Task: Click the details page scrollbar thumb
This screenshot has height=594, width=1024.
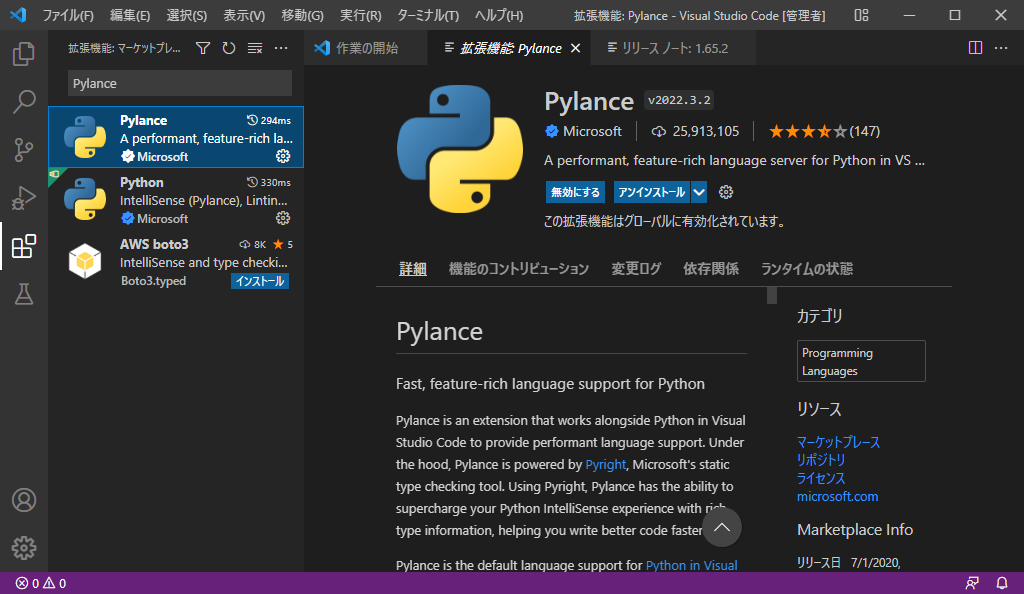Action: click(x=772, y=295)
